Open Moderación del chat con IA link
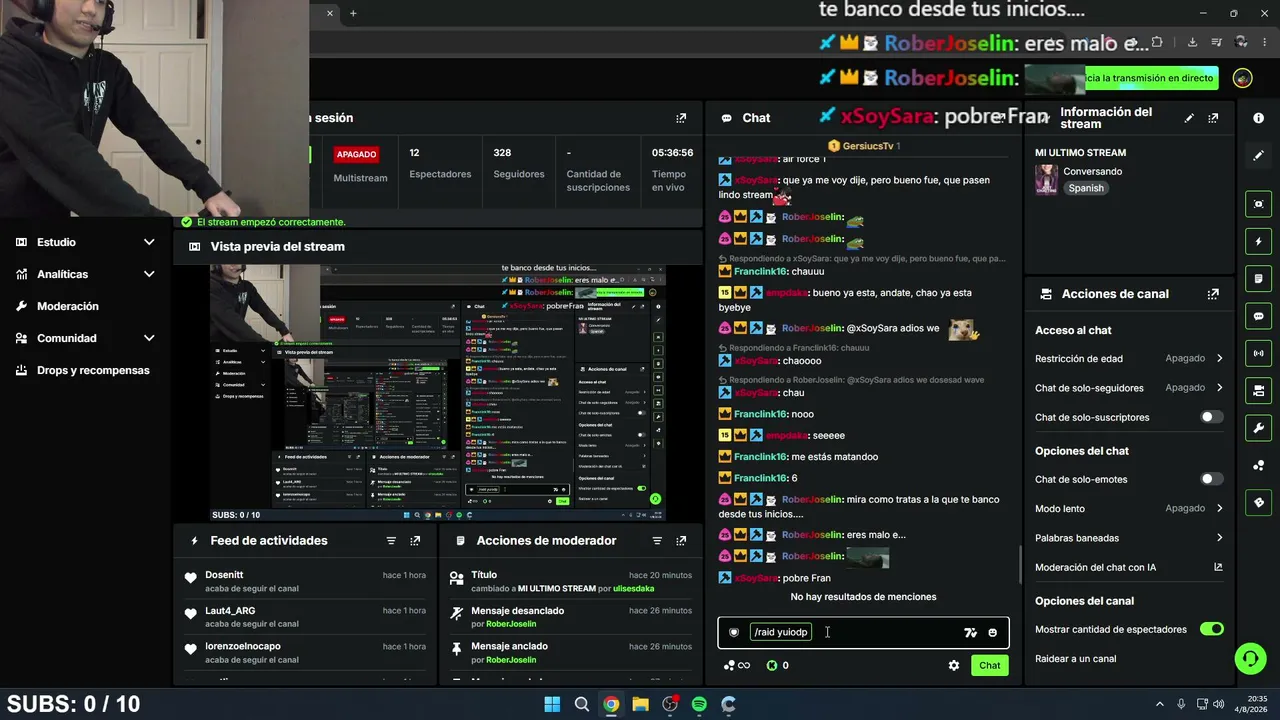This screenshot has width=1280, height=720. click(1129, 567)
